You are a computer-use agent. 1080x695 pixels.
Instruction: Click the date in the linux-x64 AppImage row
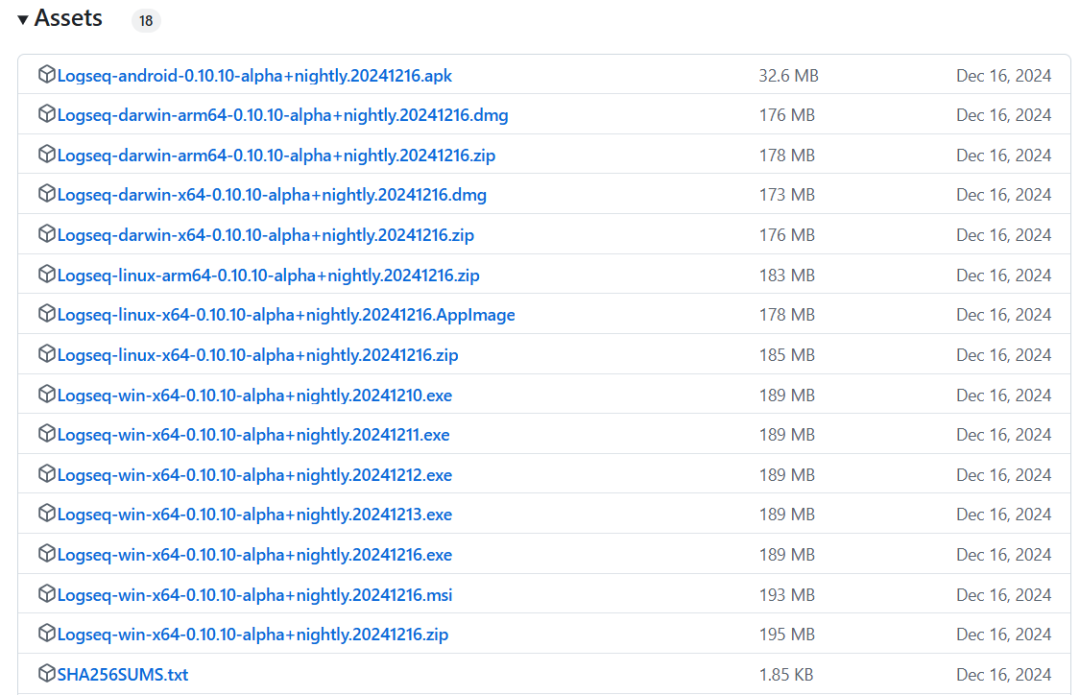(1004, 315)
